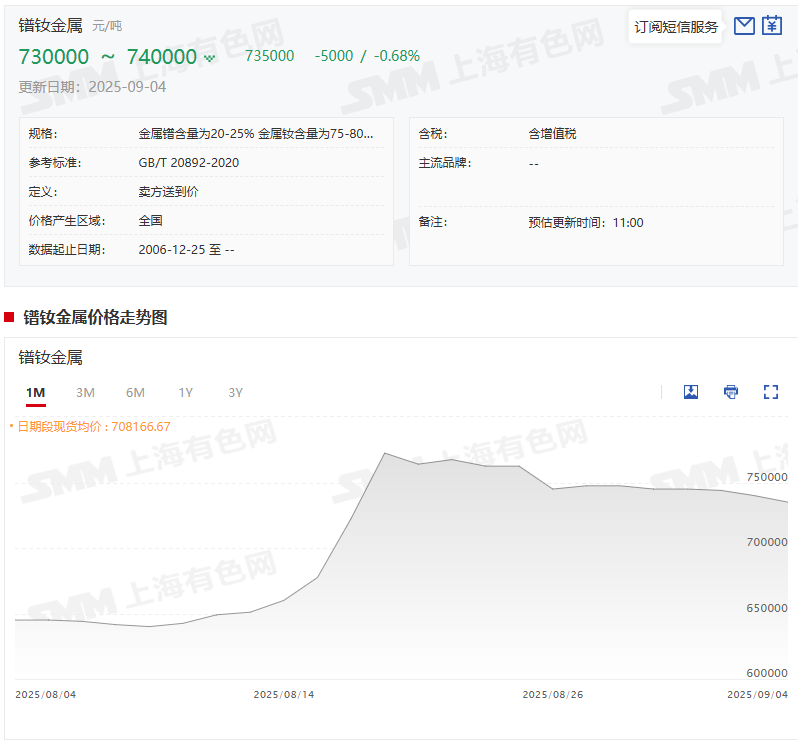Open the chart in fullscreen mode
The height and width of the screenshot is (744, 798).
[771, 392]
